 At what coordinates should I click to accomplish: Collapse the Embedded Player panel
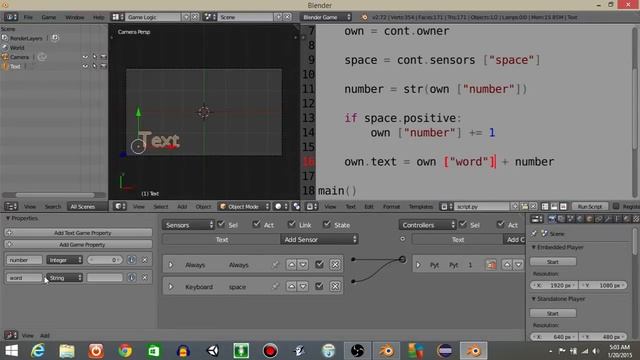(x=534, y=247)
